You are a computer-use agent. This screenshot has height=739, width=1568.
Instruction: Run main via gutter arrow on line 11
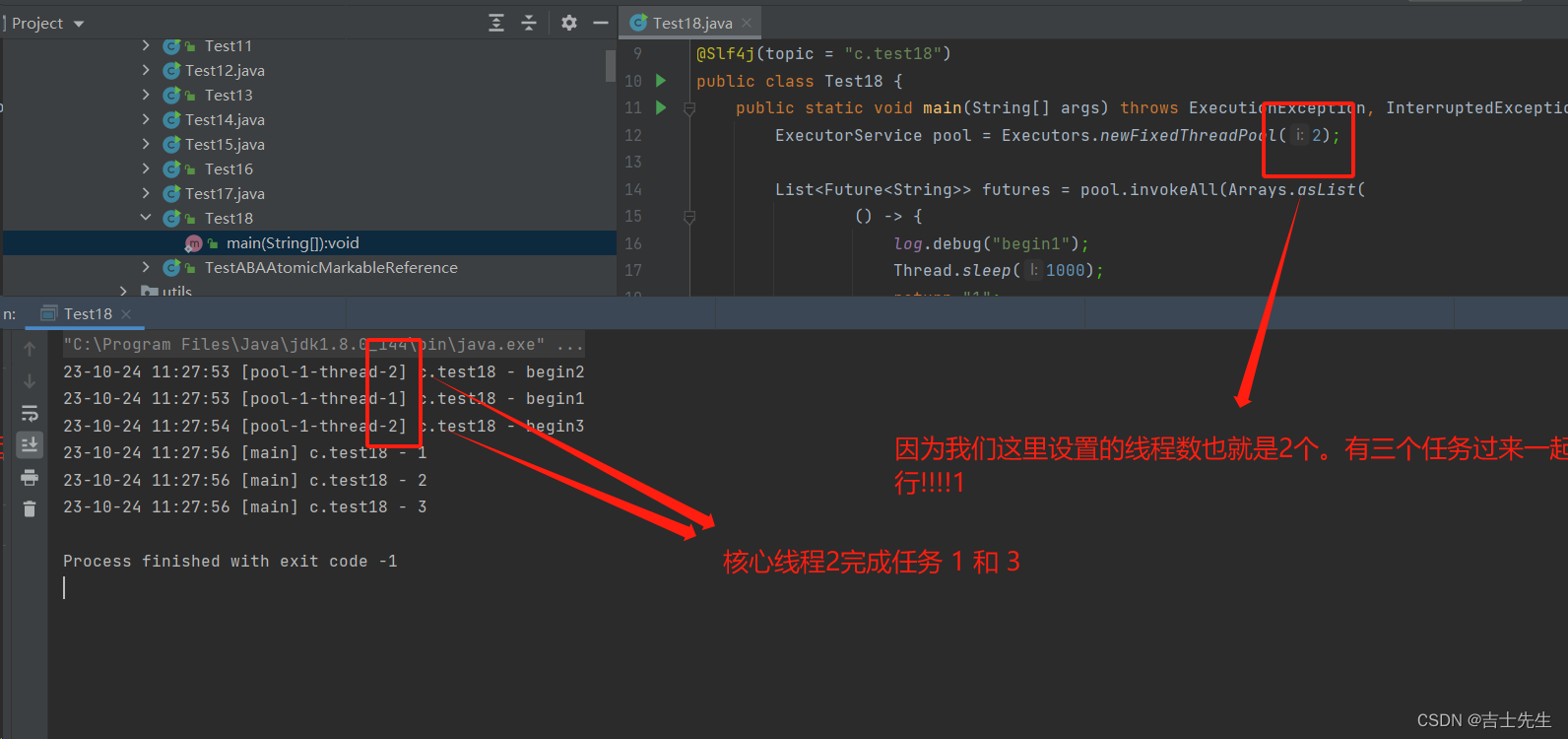point(661,107)
